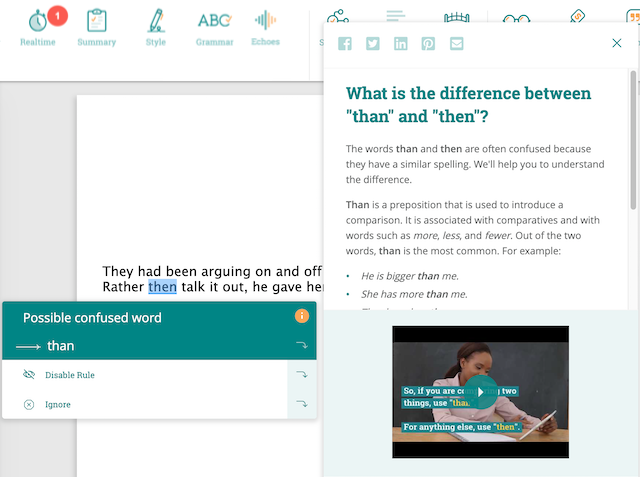Accept the suggestion 'than'
Image resolution: width=640 pixels, height=477 pixels.
60,346
